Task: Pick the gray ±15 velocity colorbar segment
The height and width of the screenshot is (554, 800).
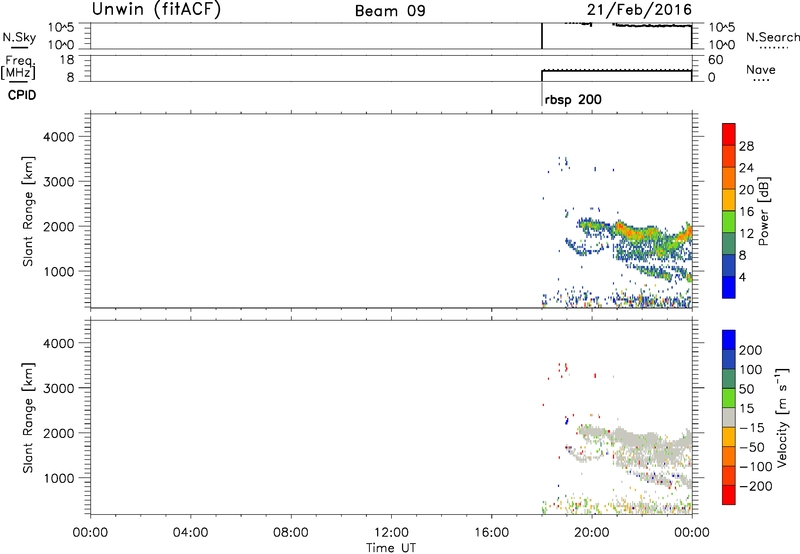Action: 729,418
